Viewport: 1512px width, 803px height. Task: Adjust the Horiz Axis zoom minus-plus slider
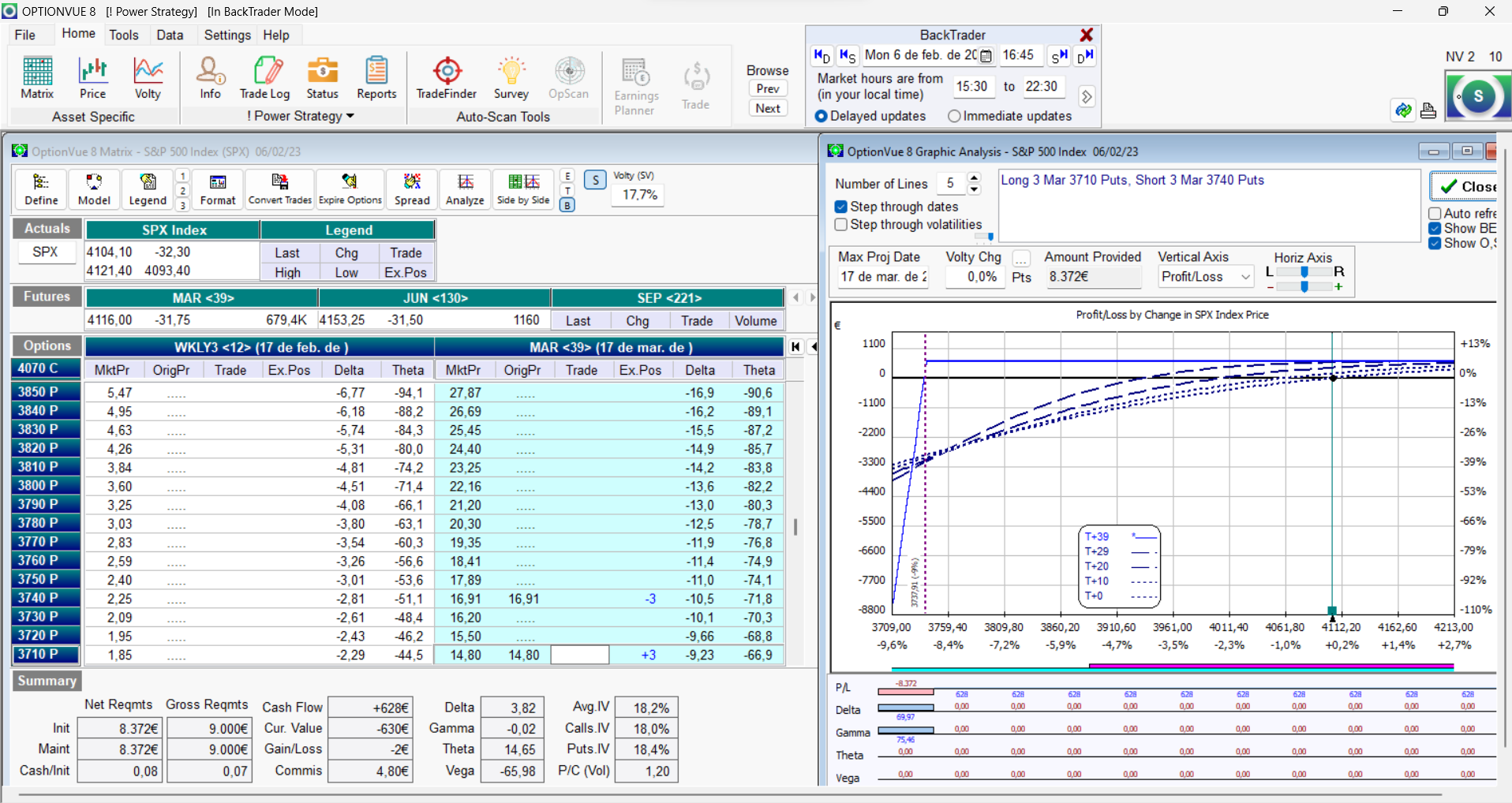tap(1304, 287)
